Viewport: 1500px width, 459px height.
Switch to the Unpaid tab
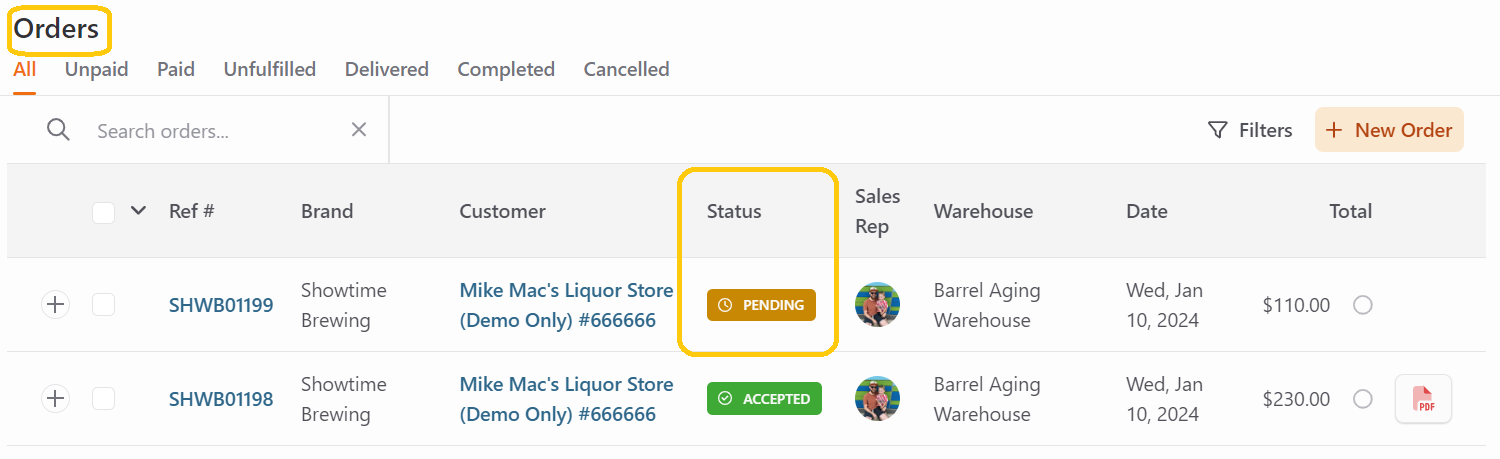97,69
